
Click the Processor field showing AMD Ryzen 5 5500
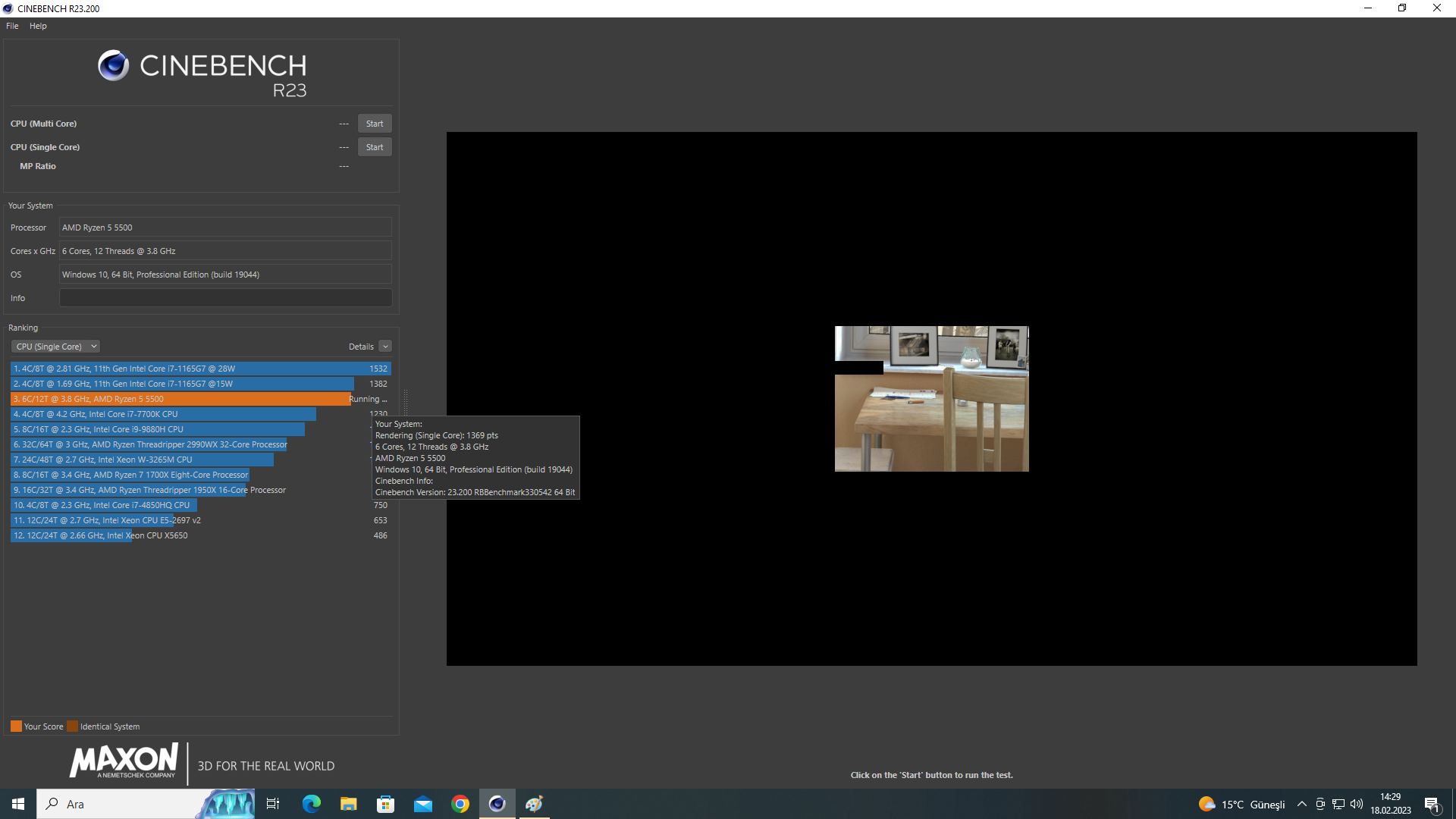[225, 227]
